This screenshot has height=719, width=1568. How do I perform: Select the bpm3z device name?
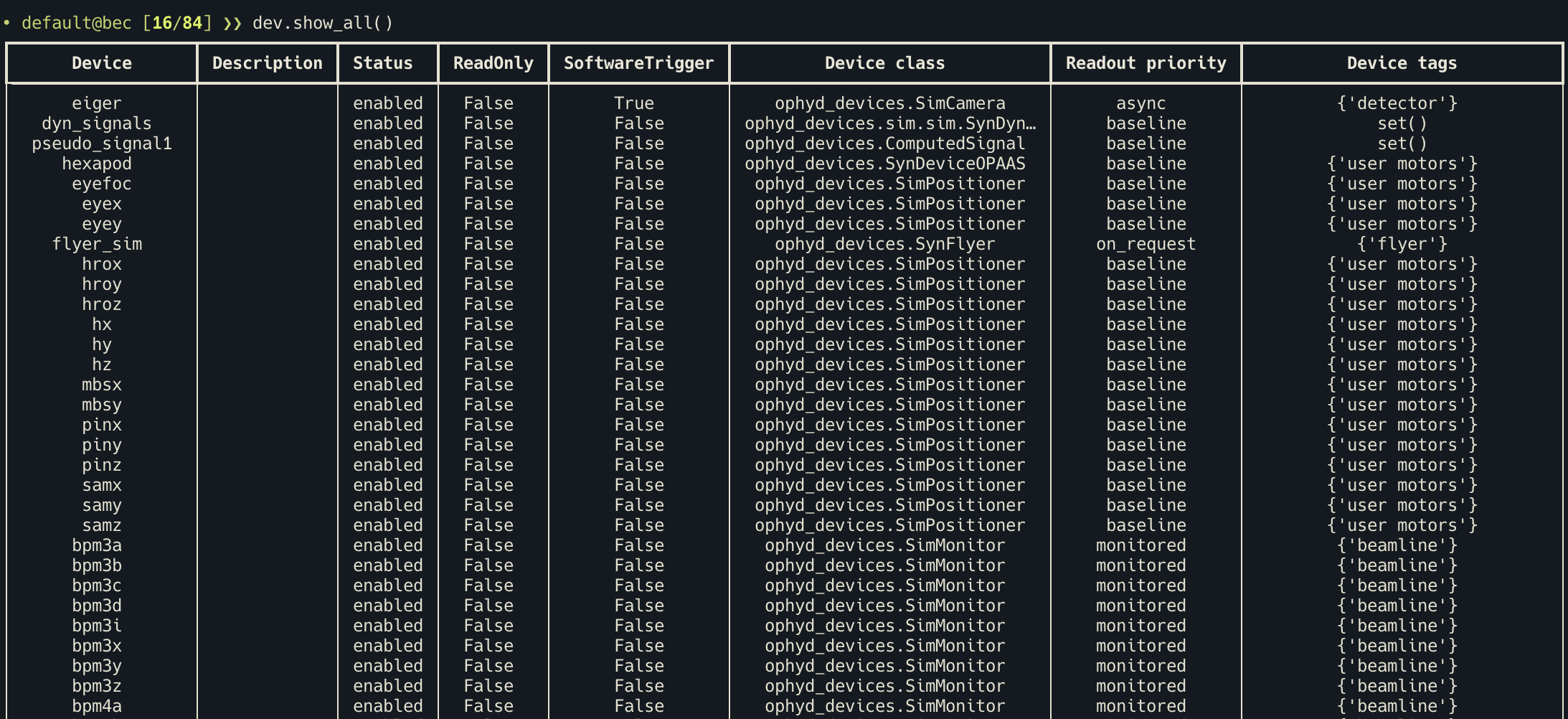coord(97,686)
